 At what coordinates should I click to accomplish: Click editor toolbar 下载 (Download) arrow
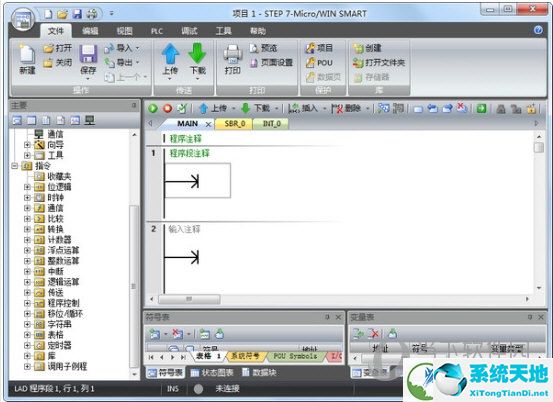(245, 109)
